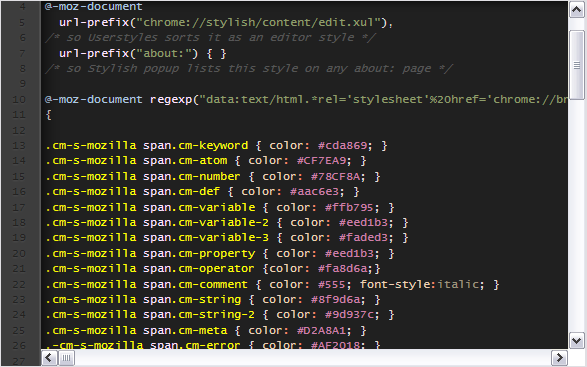This screenshot has width=587, height=367.
Task: Click the string "about:" on line 7
Action: 163,53
